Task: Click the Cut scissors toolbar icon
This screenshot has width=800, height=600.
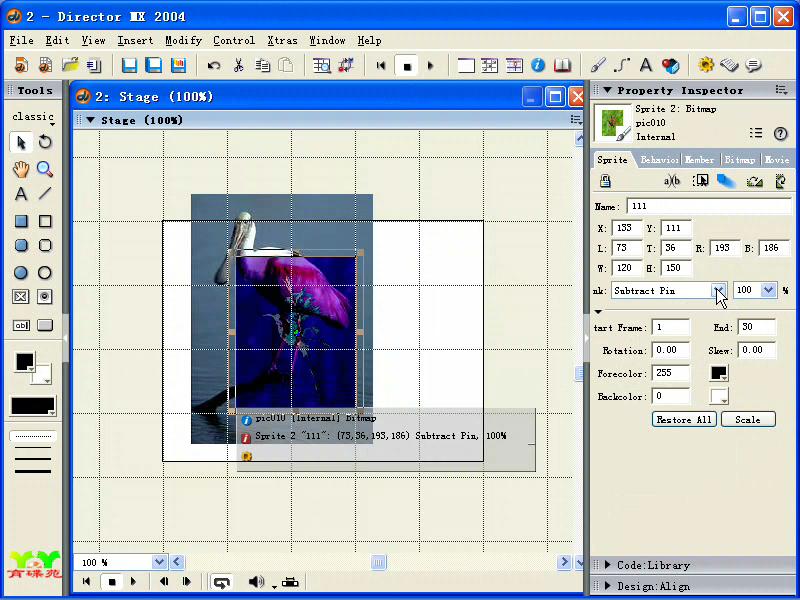Action: [x=238, y=65]
